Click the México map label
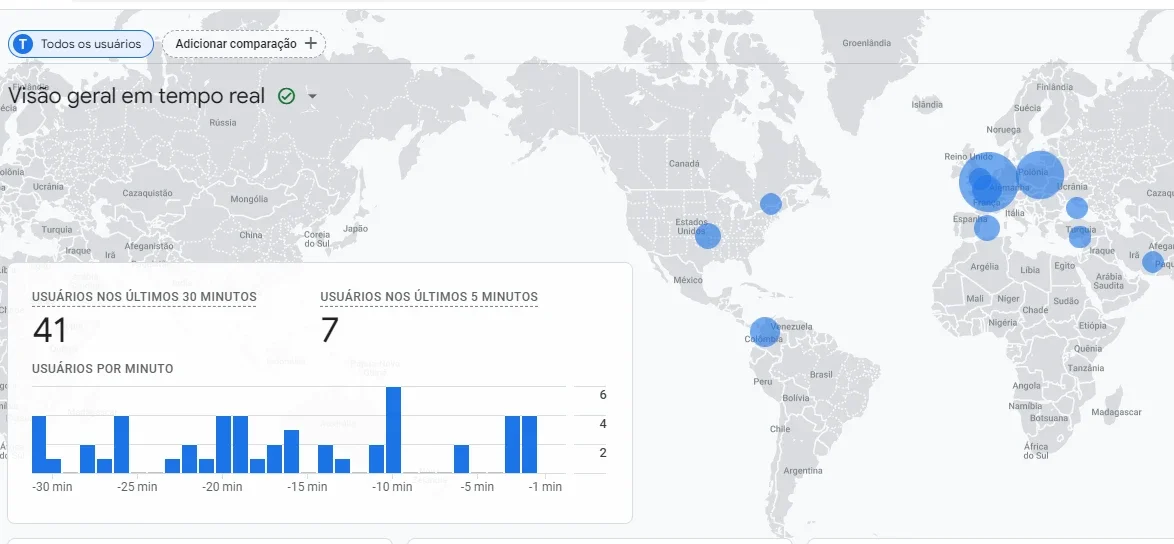Screen dimensions: 1174x544 688,280
